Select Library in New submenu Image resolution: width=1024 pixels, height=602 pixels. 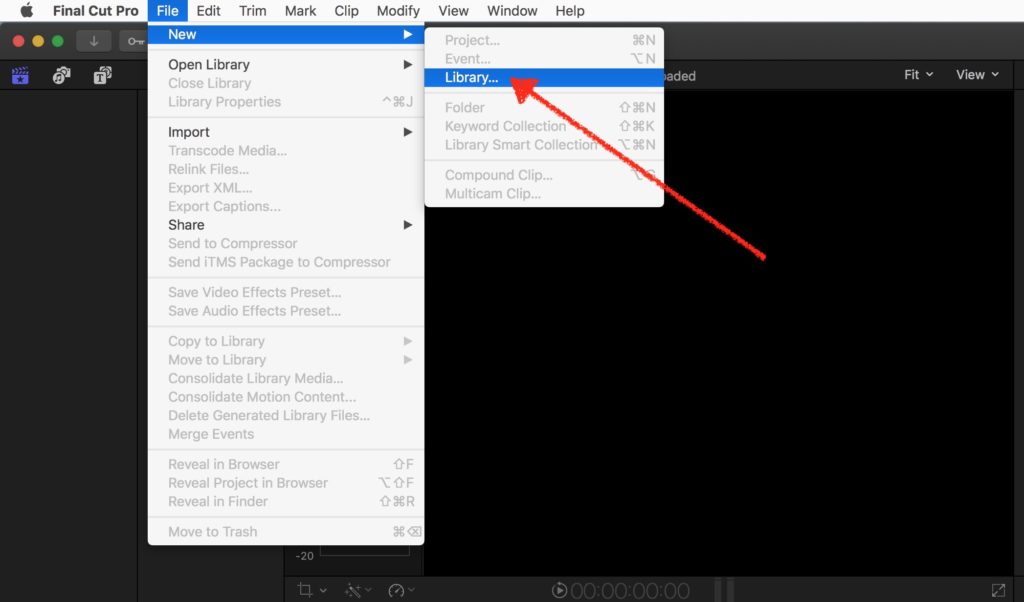544,77
